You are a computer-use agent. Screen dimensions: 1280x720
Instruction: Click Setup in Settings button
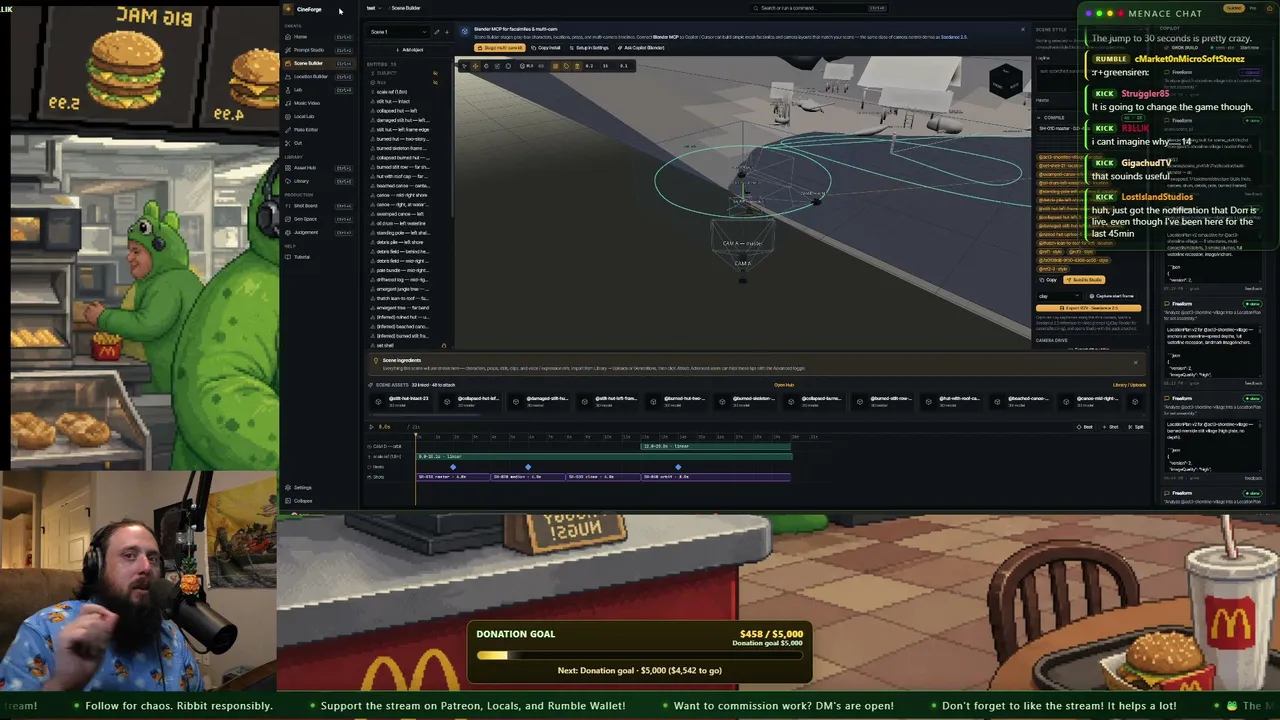tap(590, 48)
